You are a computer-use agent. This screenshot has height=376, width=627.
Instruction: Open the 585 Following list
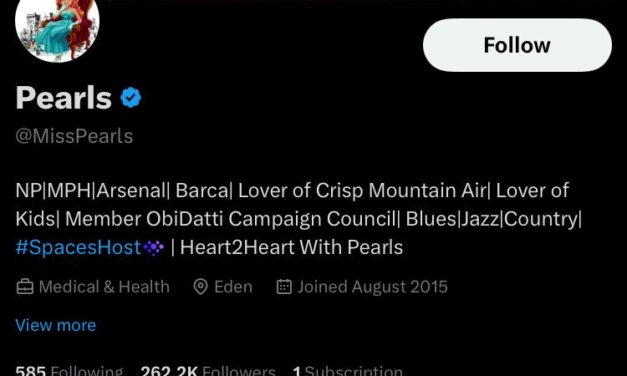[x=69, y=370]
